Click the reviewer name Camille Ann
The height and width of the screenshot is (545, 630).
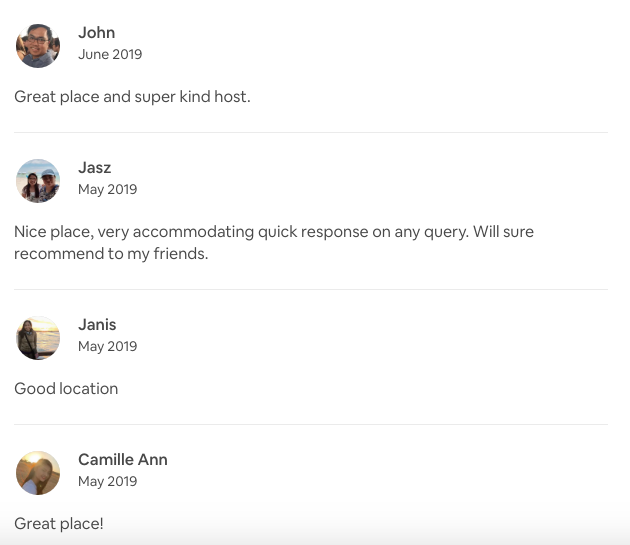[122, 460]
